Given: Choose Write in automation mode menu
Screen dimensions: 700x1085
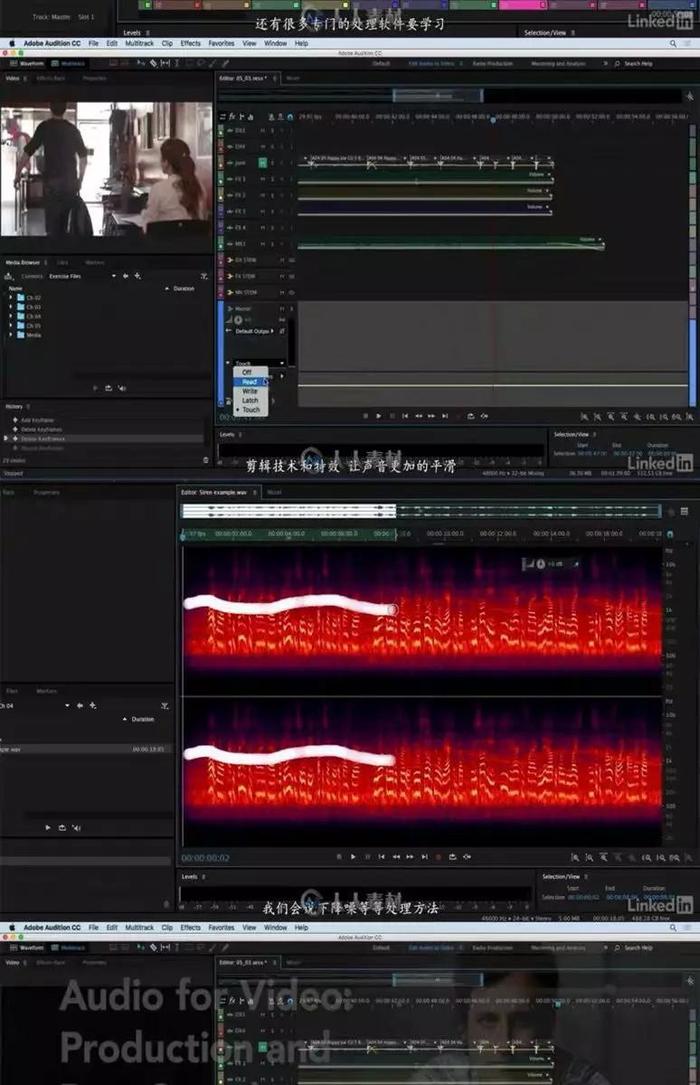Looking at the screenshot, I should 250,391.
